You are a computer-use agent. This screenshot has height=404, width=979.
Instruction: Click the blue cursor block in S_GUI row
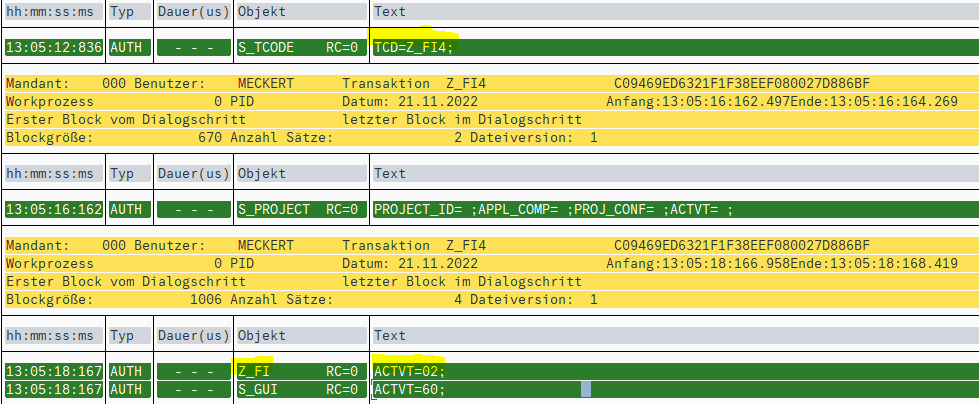tap(586, 389)
